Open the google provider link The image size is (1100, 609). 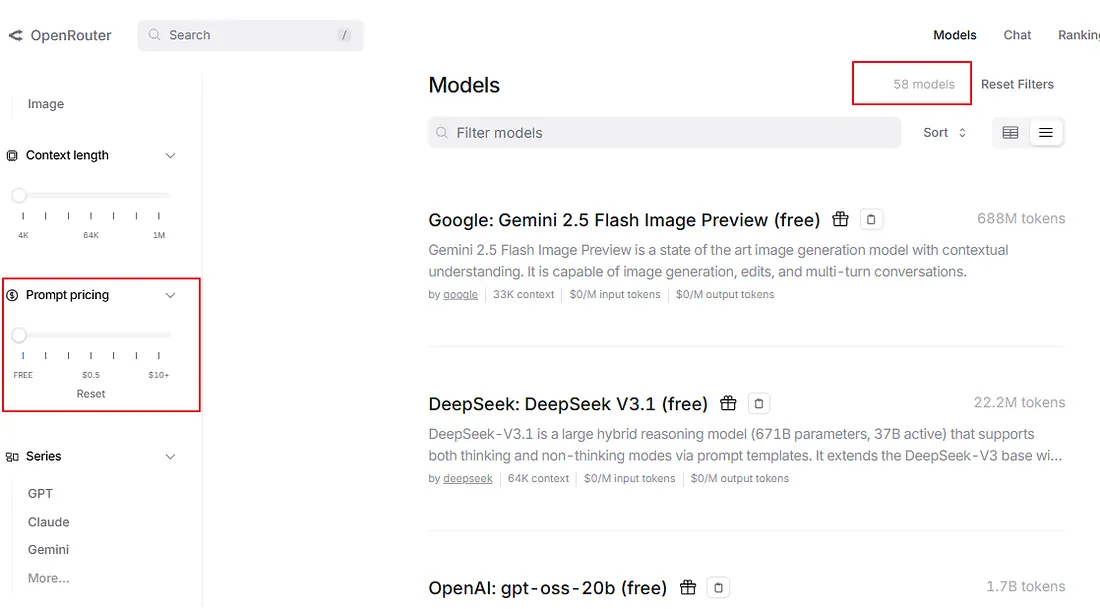coord(460,295)
